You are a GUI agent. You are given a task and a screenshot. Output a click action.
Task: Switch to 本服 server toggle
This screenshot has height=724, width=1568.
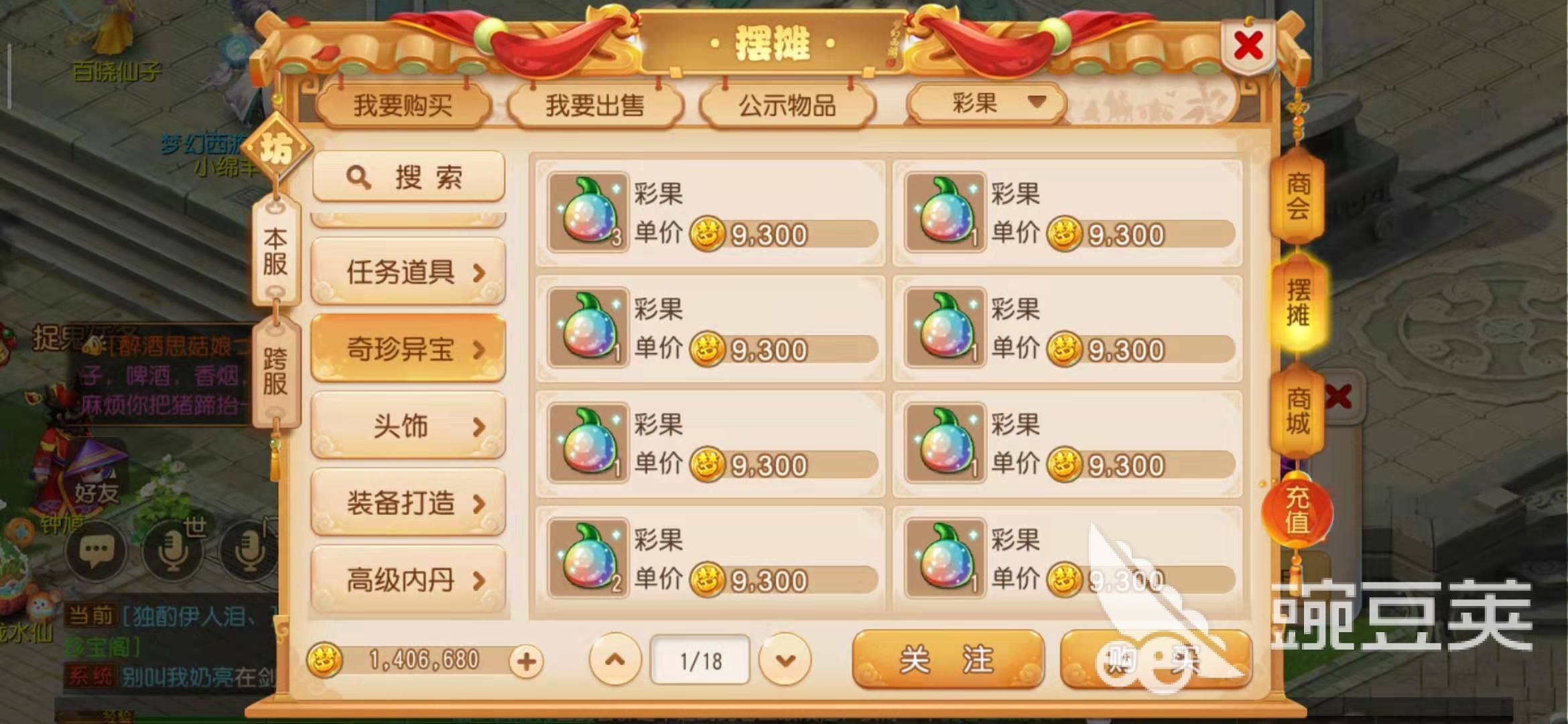click(275, 252)
